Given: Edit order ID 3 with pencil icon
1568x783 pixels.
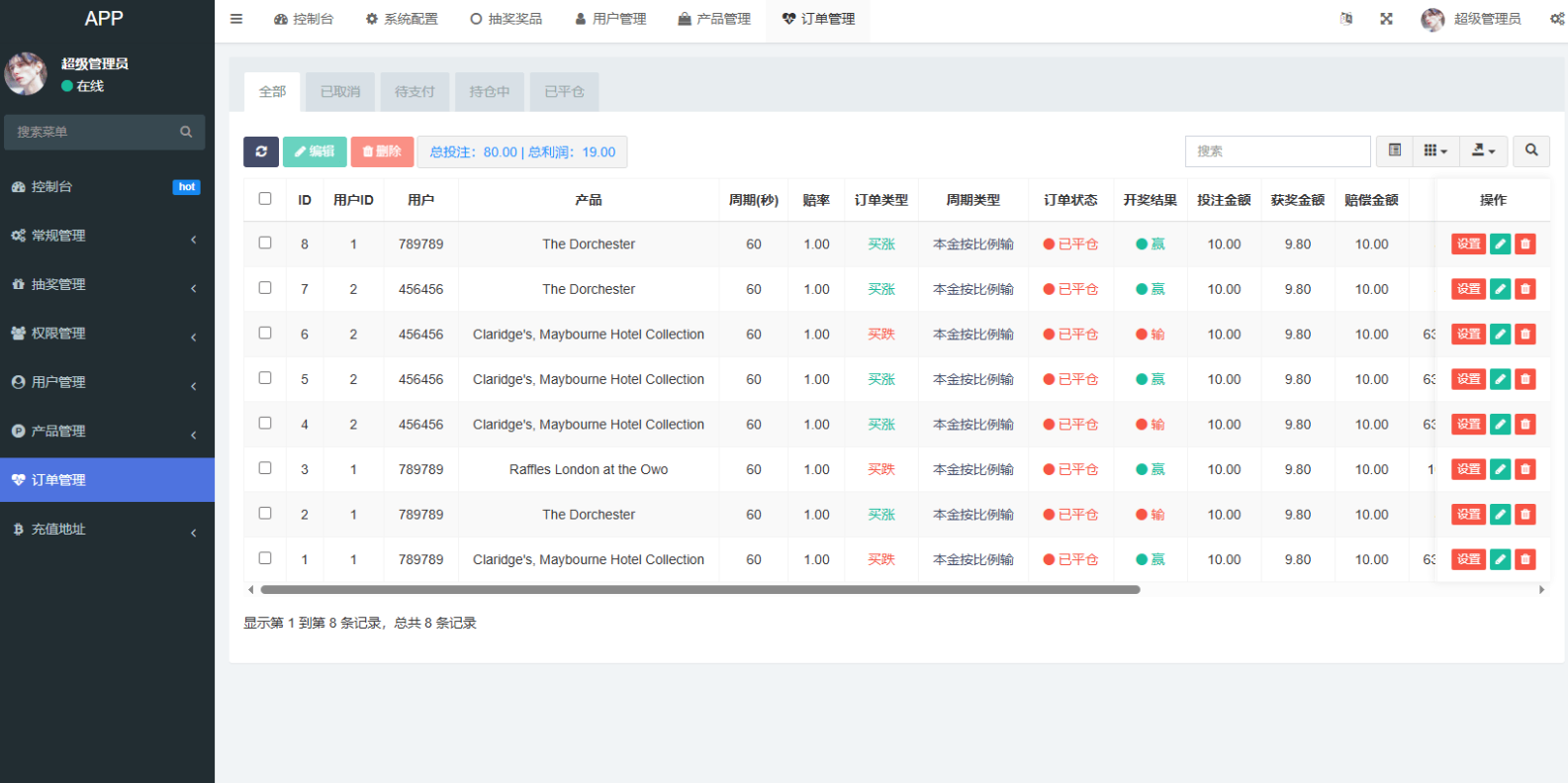Looking at the screenshot, I should (x=1501, y=469).
